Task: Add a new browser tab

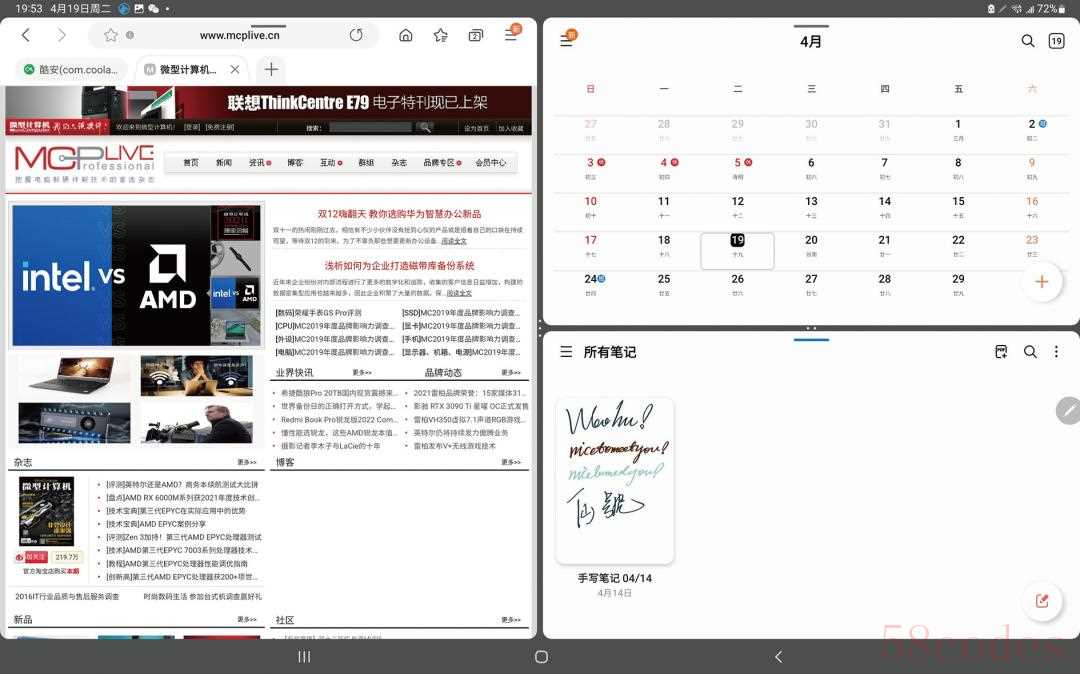Action: (271, 69)
